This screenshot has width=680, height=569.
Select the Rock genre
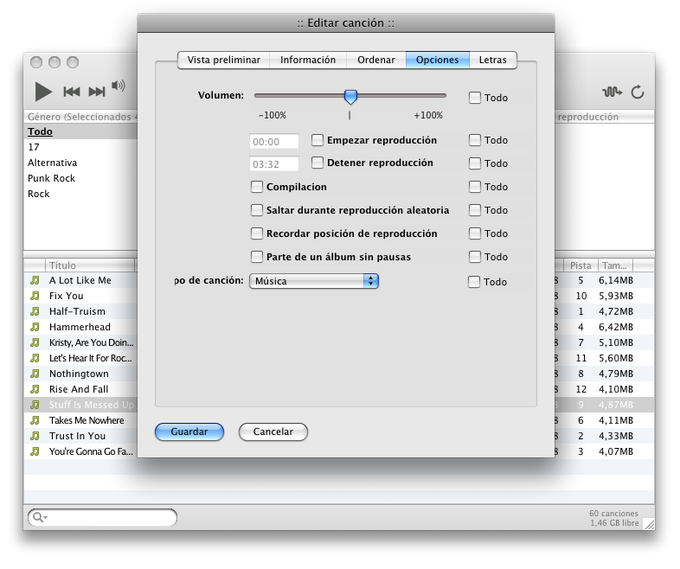click(x=81, y=194)
